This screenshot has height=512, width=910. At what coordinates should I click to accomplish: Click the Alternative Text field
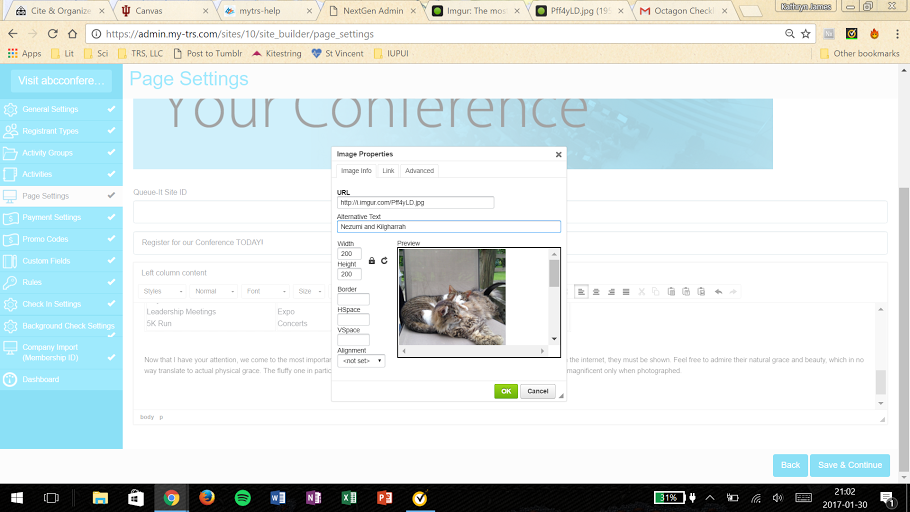click(449, 227)
